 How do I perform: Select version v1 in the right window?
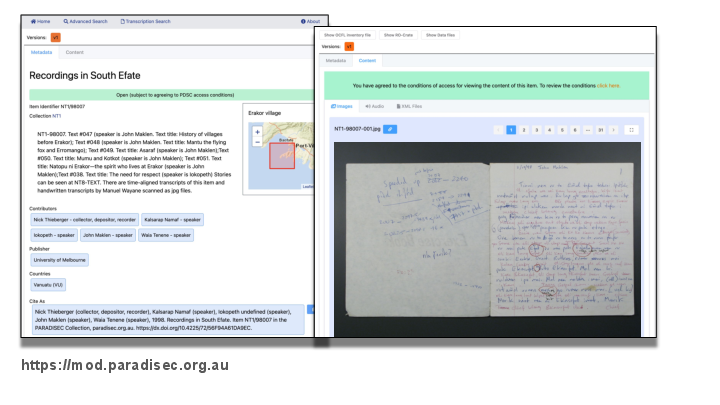point(349,46)
